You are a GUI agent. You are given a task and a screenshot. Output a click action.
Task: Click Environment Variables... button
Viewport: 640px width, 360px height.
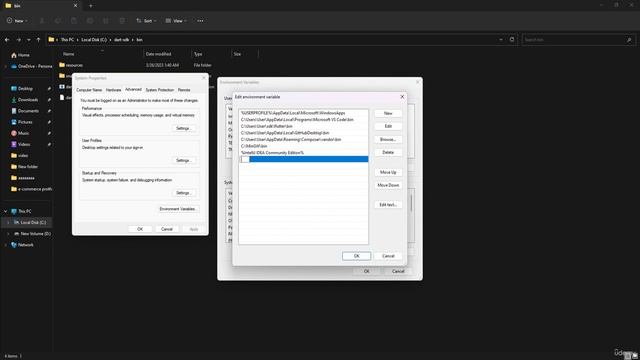point(178,209)
